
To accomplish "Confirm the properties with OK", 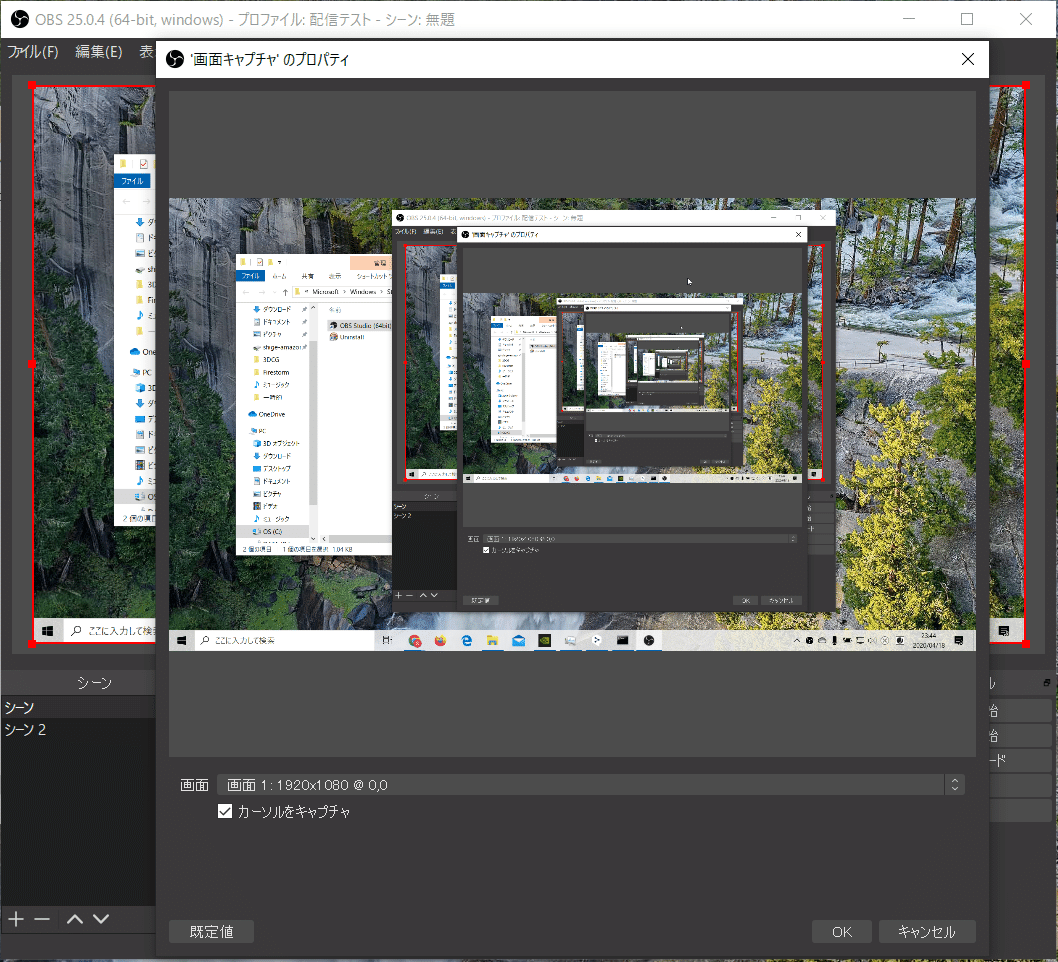I will 841,932.
